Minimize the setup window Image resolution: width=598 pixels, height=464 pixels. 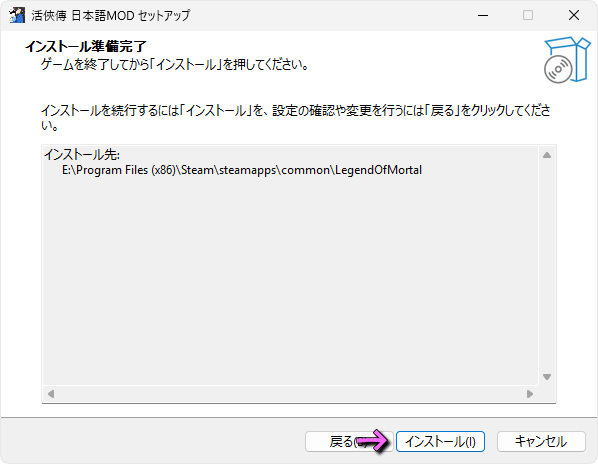click(x=483, y=15)
